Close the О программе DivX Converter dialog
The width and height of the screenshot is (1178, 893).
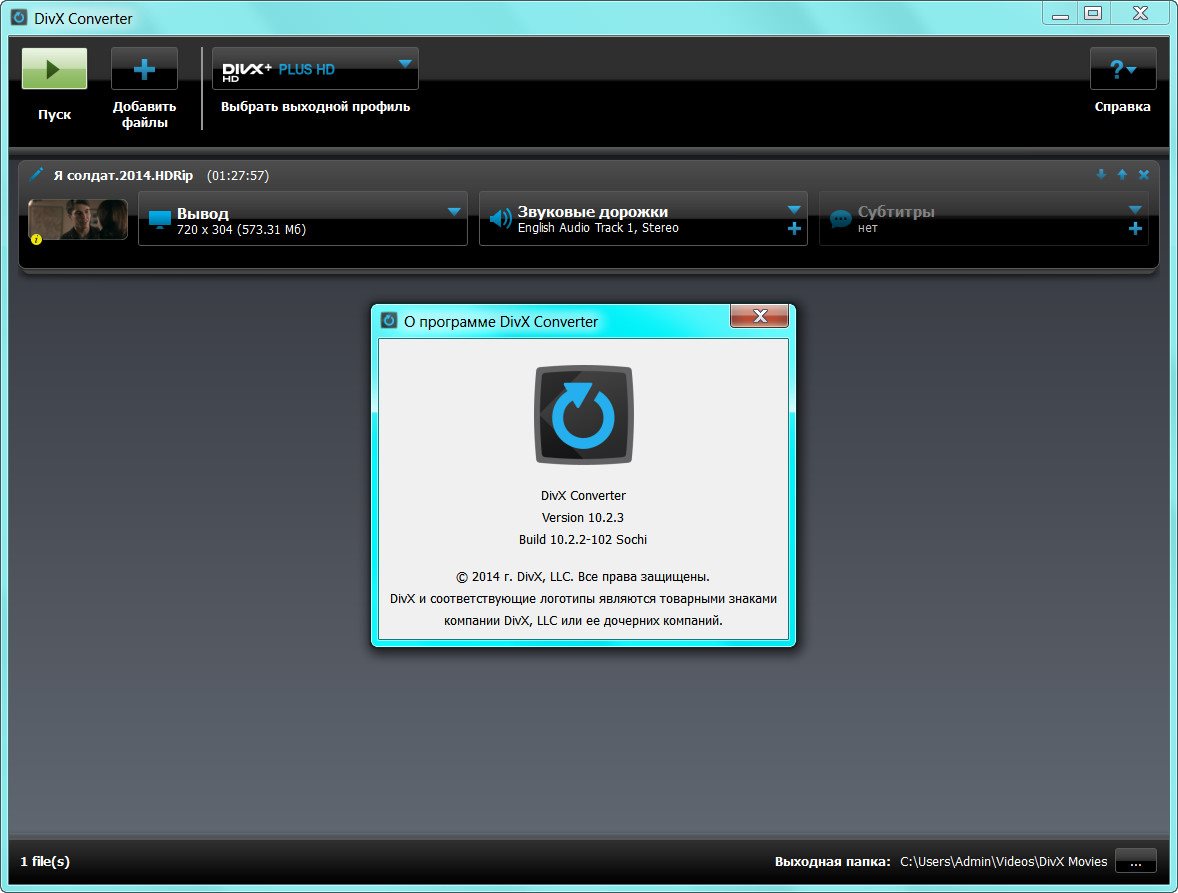(x=759, y=316)
